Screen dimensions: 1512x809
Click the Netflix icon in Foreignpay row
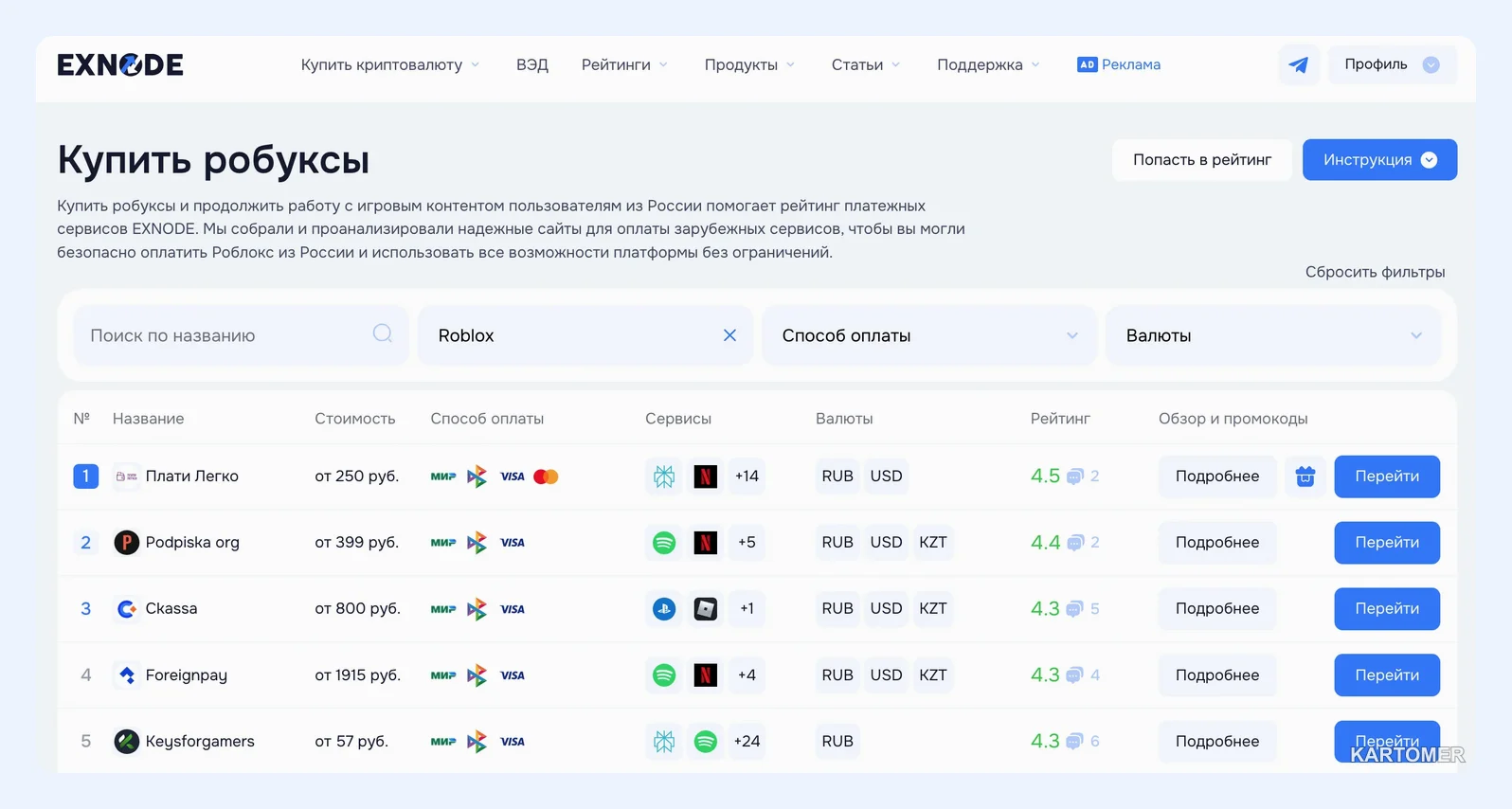pos(705,675)
